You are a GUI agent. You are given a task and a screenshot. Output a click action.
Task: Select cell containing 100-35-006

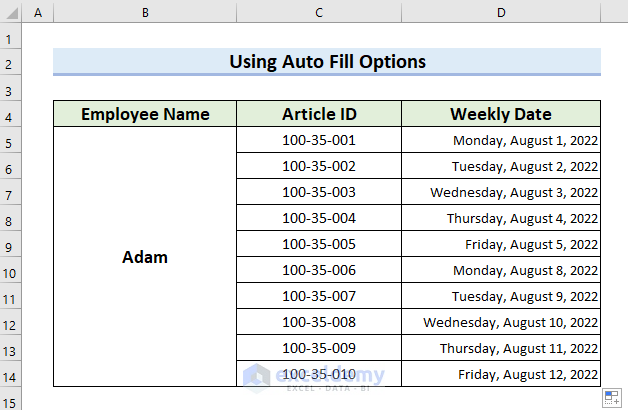pyautogui.click(x=319, y=270)
